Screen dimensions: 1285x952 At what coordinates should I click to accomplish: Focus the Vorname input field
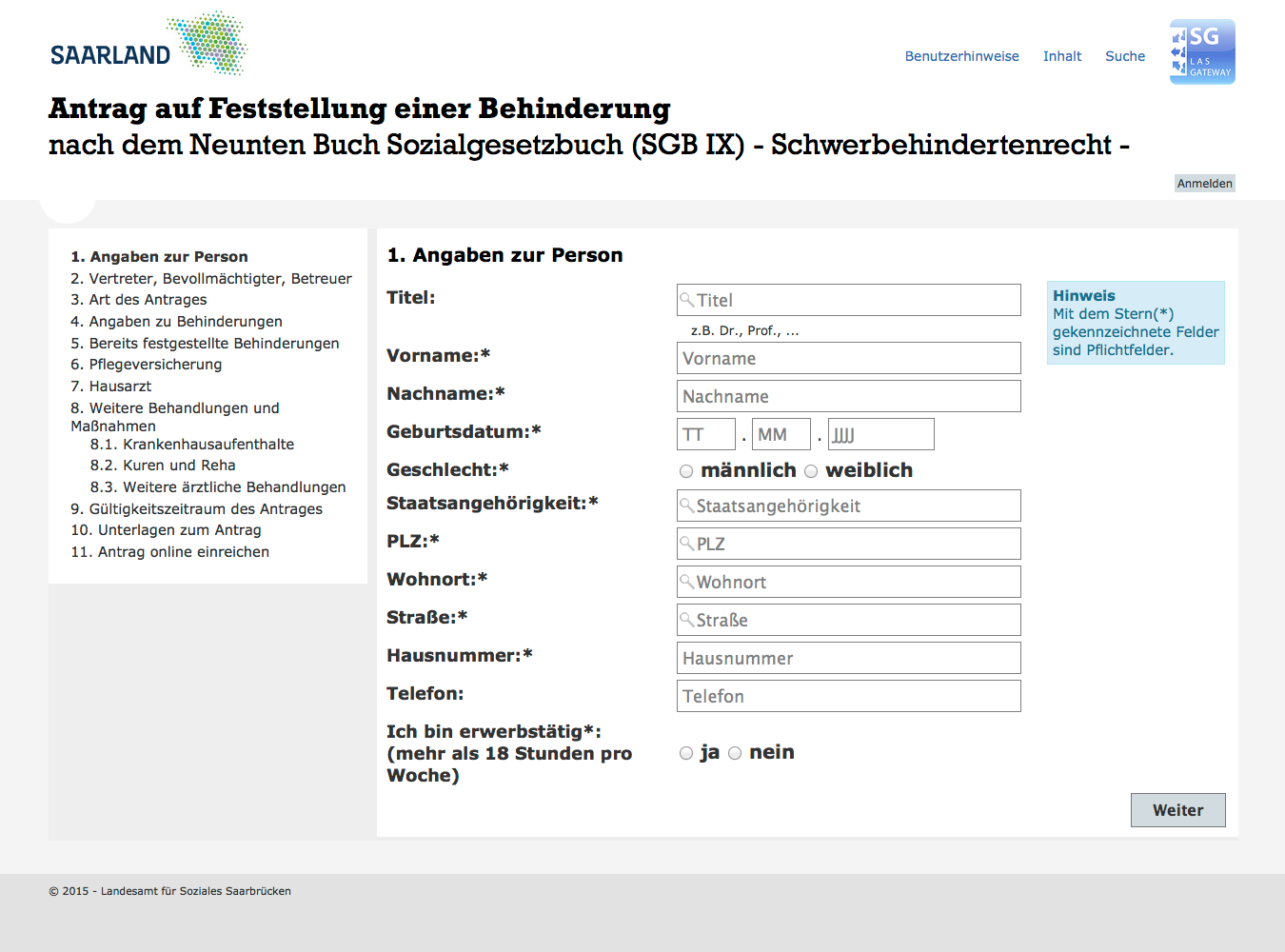pos(848,359)
